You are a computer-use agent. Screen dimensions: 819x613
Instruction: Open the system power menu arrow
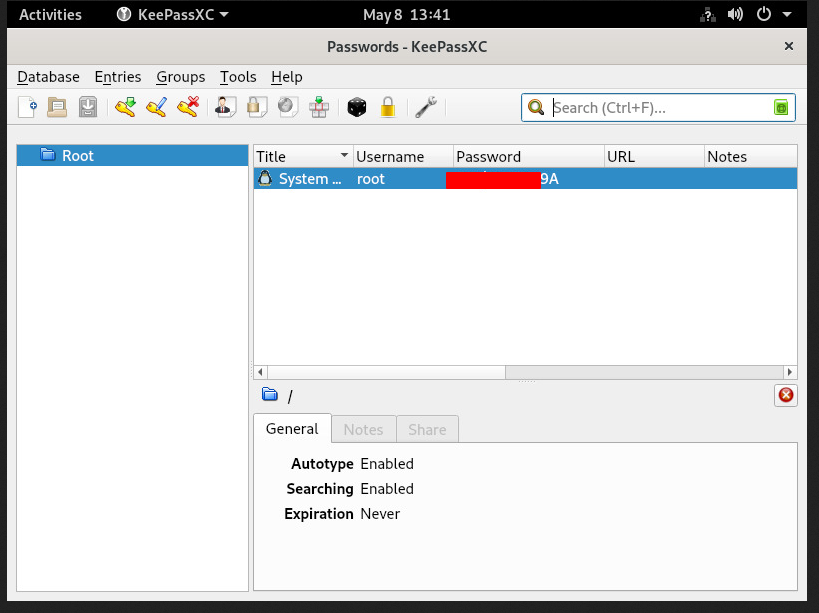click(787, 14)
